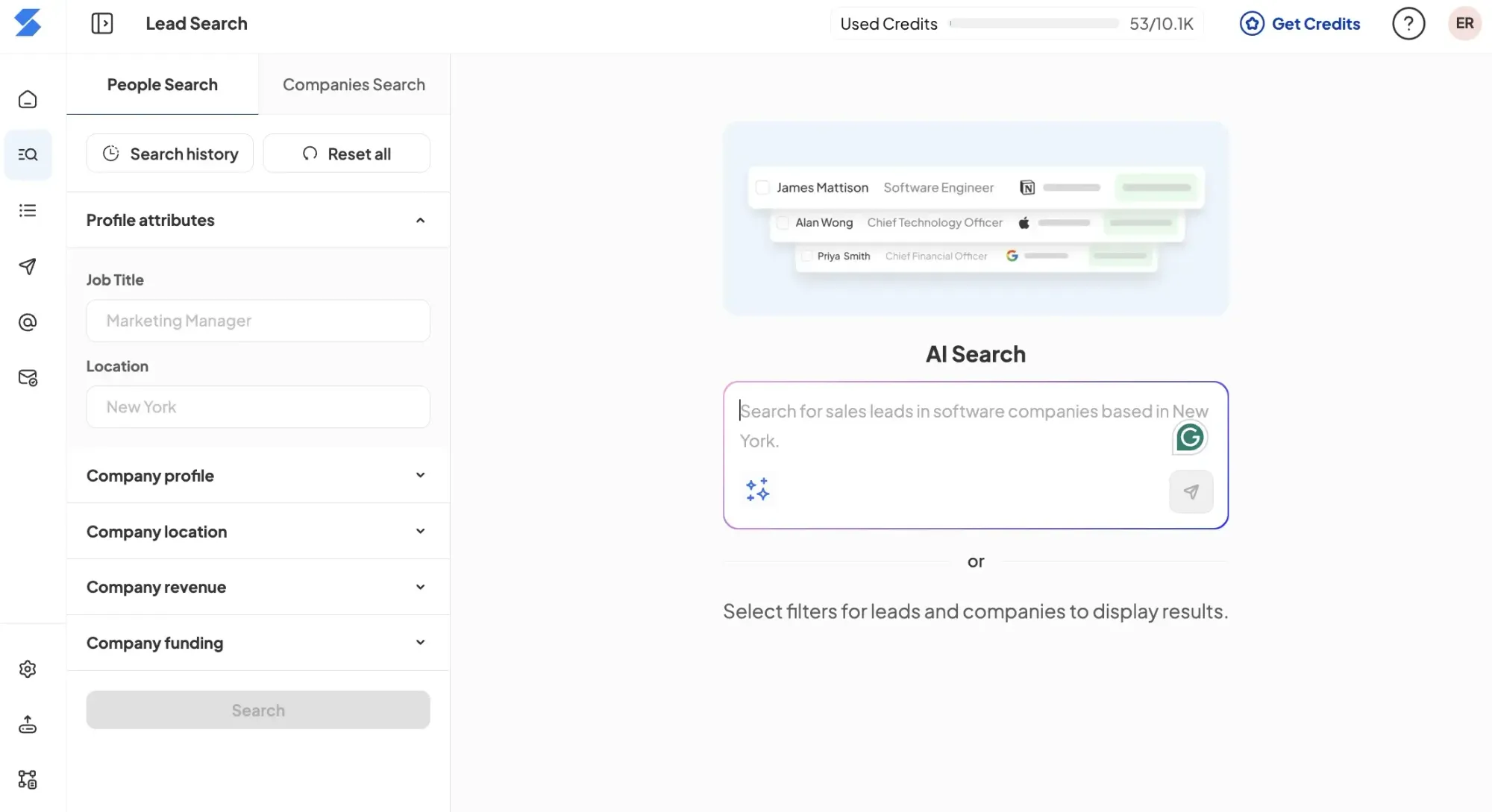Collapse the Profile attributes section
Viewport: 1492px width, 812px height.
pyautogui.click(x=258, y=220)
